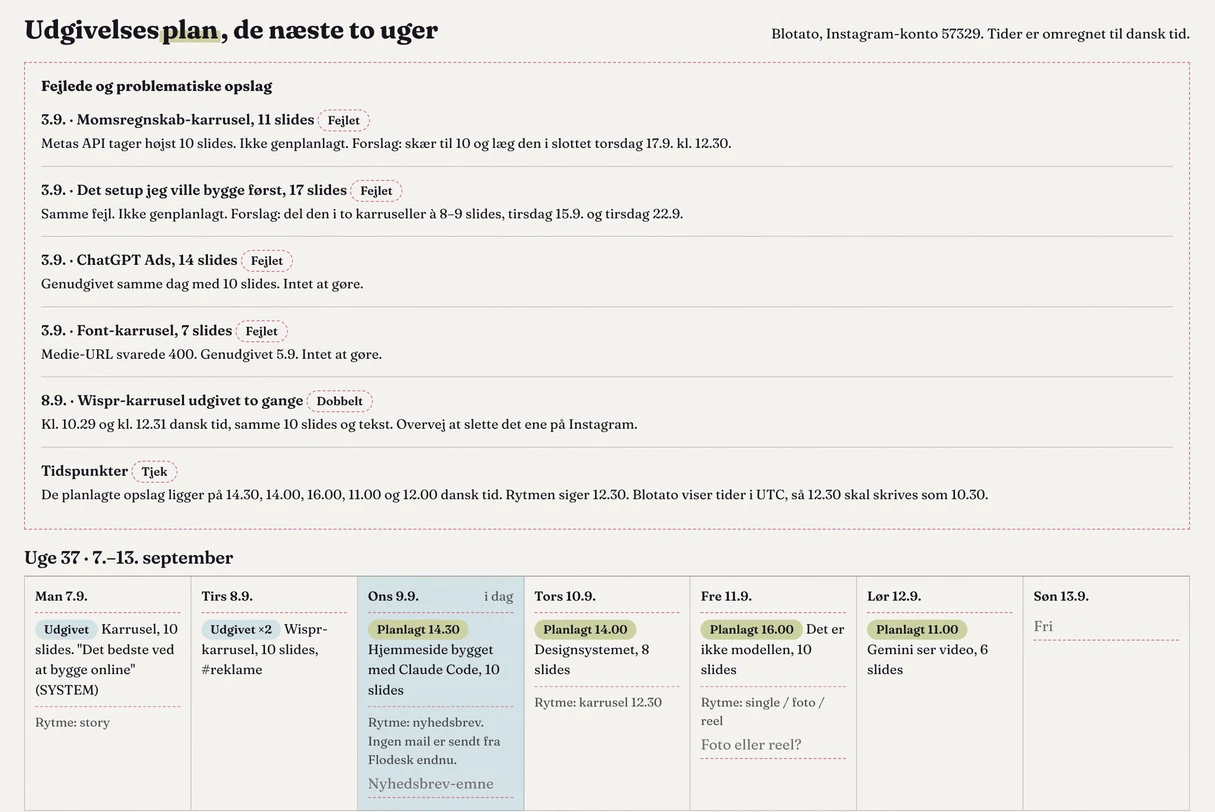Focus the Nyhedsbrev-emne input field

pyautogui.click(x=441, y=784)
